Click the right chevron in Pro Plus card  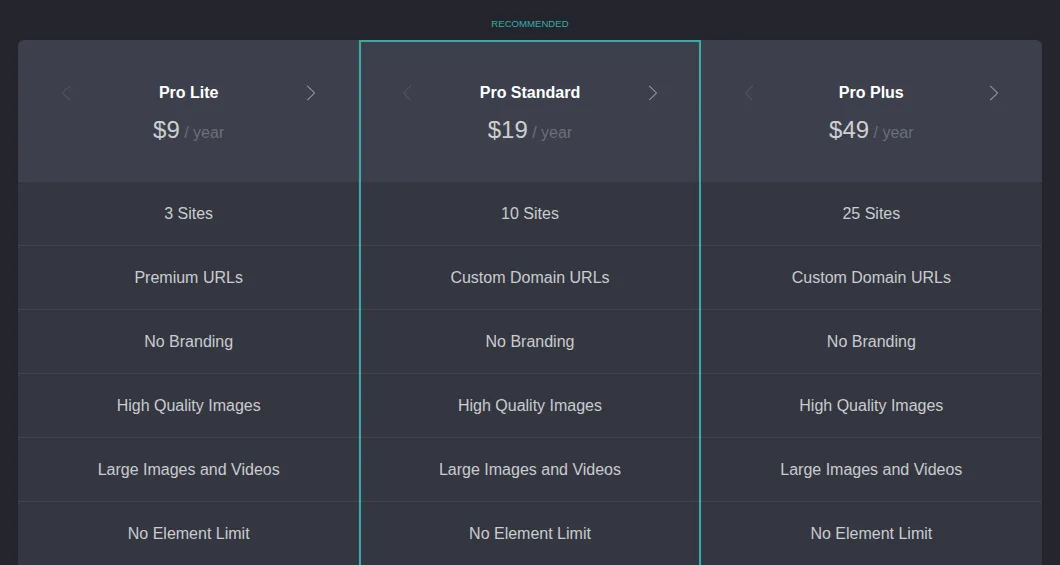994,93
